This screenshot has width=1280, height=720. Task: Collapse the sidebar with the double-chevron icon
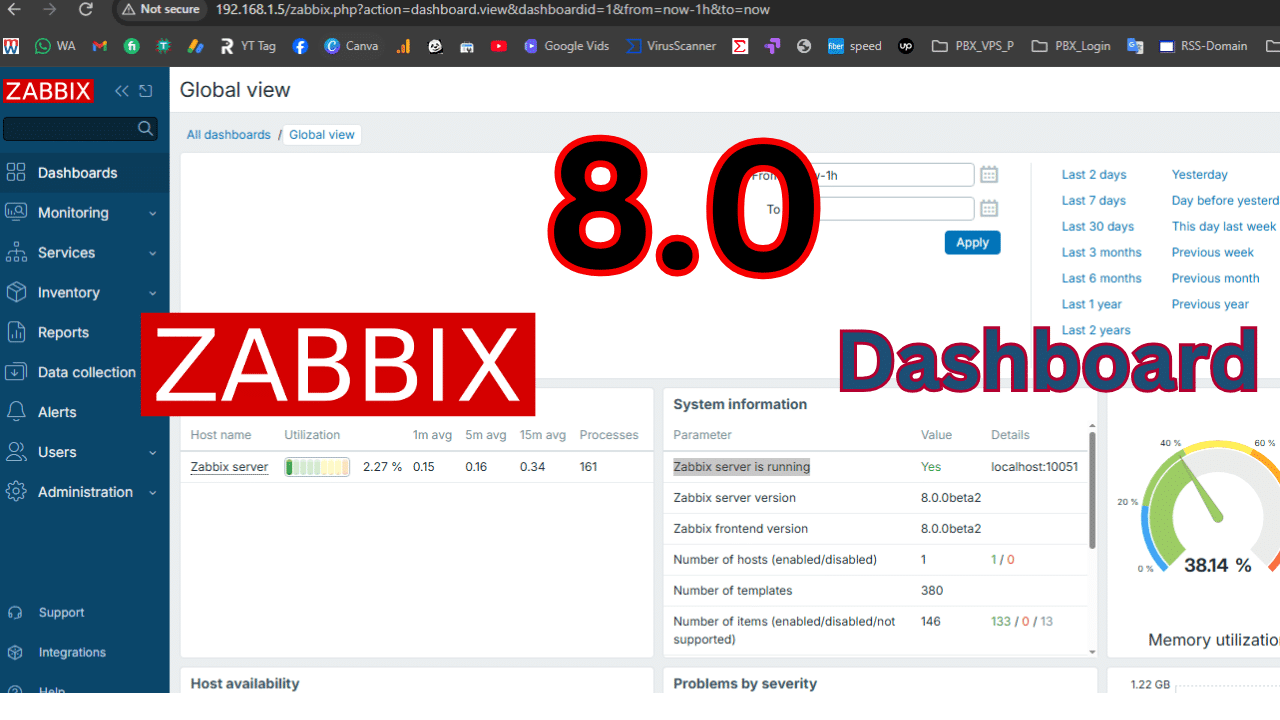122,91
